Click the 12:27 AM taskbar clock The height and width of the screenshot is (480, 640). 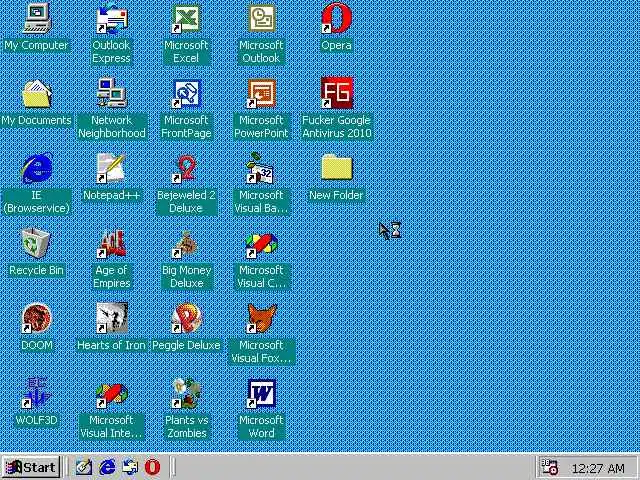tap(598, 468)
